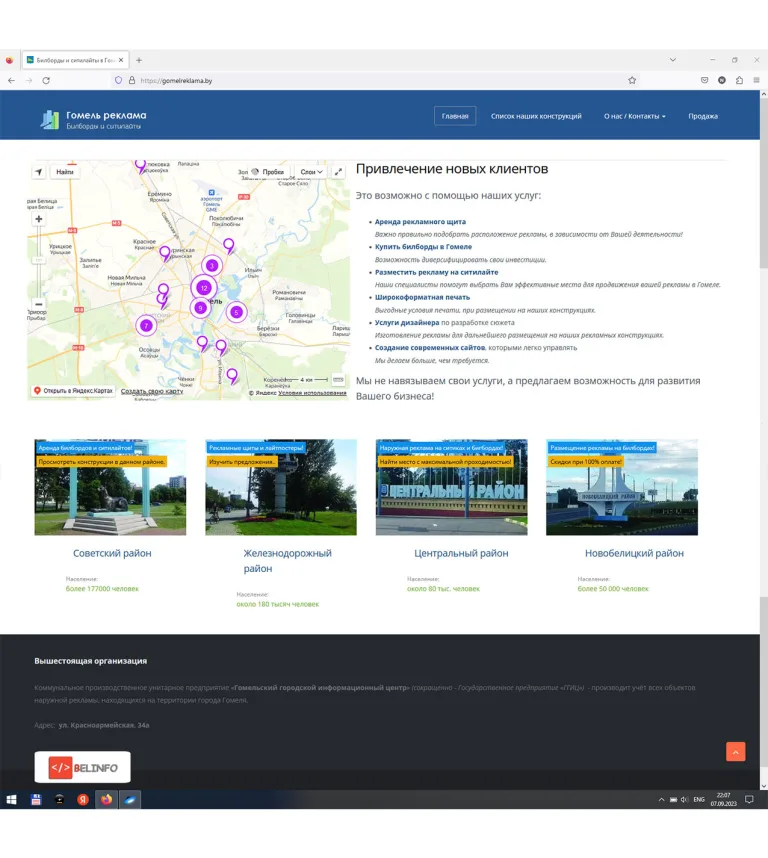The image size is (768, 858).
Task: Click the map cluster marker labeled 12
Action: coord(203,288)
